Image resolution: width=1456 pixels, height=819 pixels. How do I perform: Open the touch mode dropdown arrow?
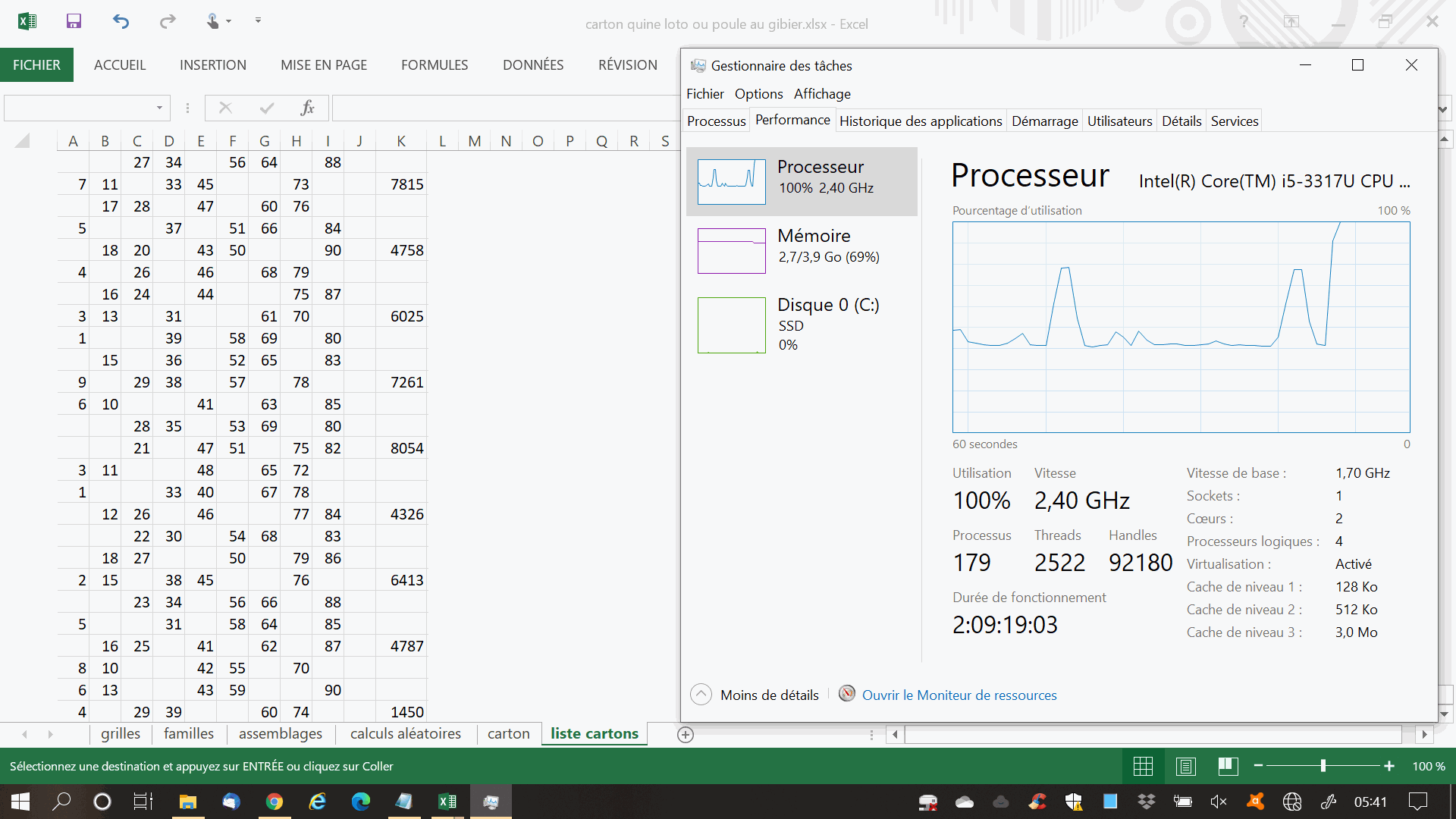(x=228, y=21)
